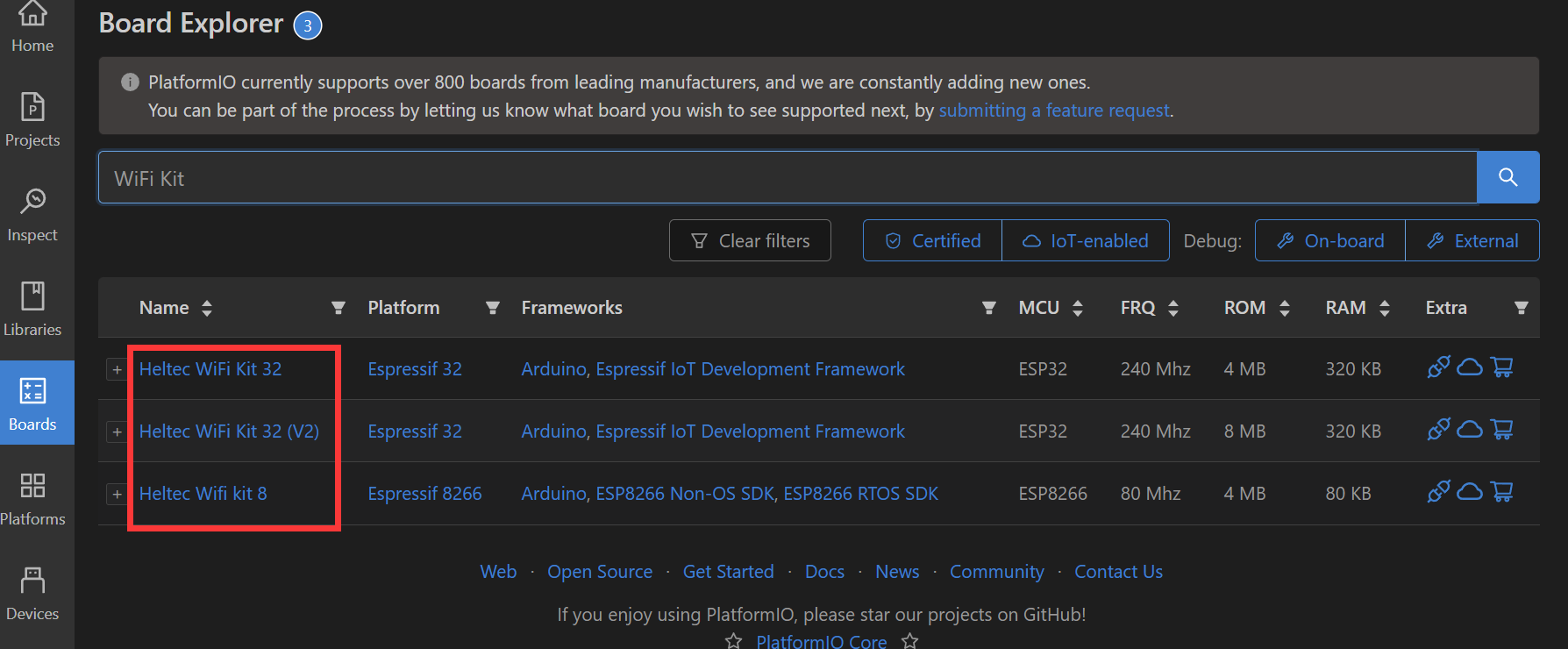Open the Projects sidebar item
This screenshot has height=649, width=1568.
coord(32,120)
